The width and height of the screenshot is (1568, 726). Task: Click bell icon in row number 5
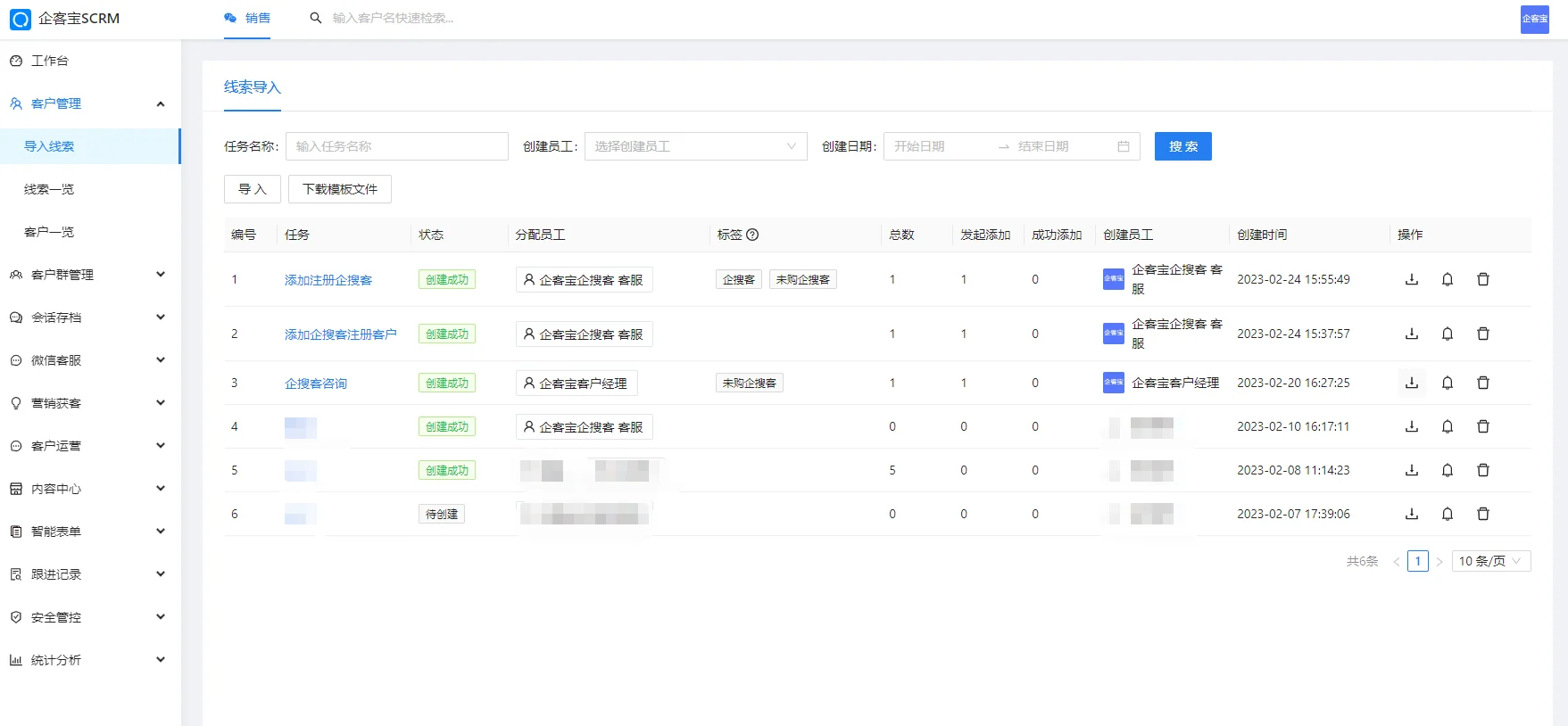(1448, 470)
